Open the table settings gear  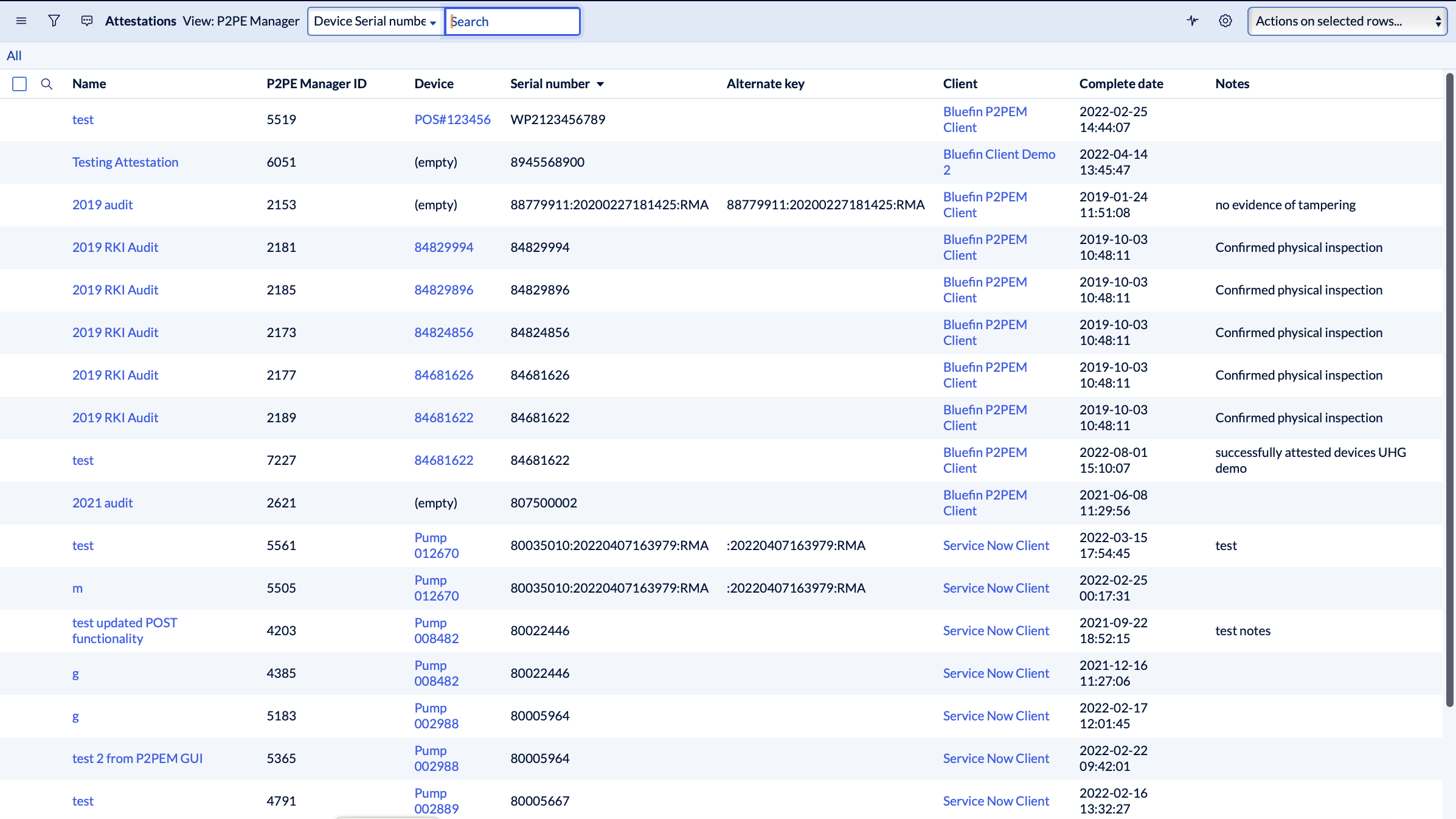[1225, 21]
